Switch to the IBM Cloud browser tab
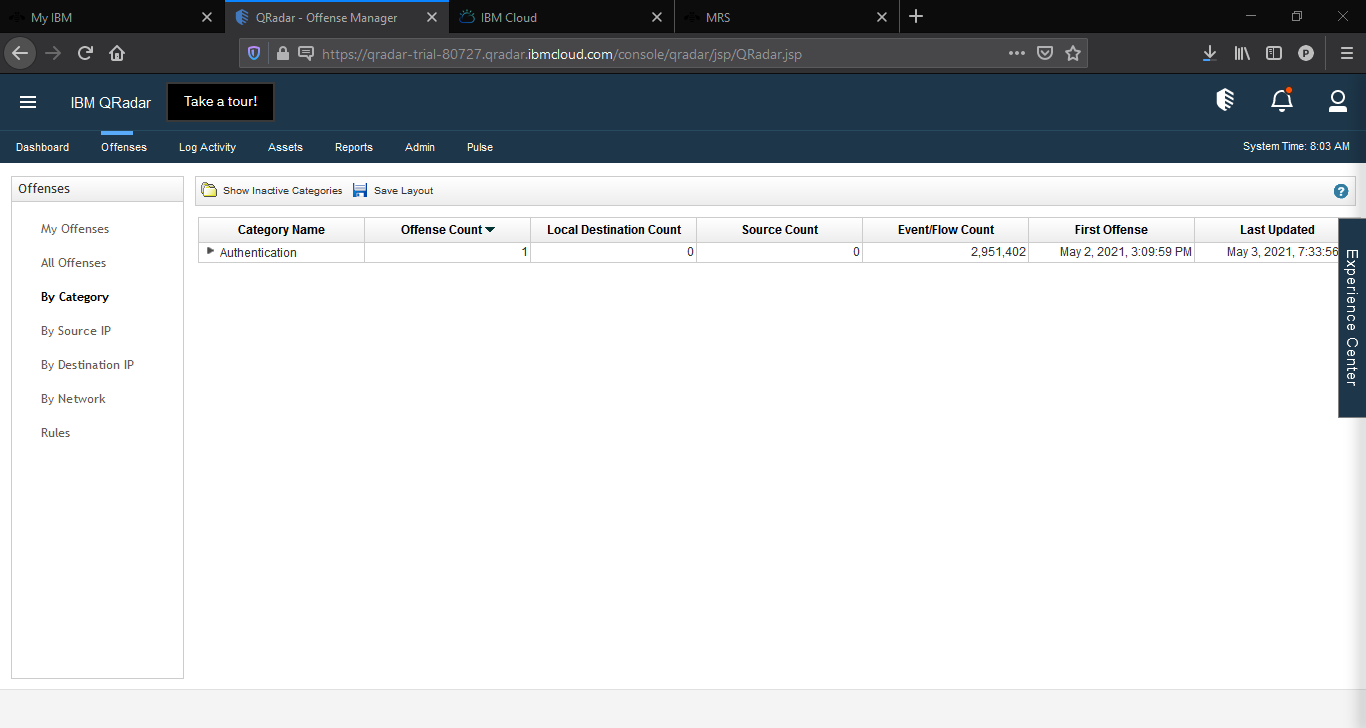 pos(562,17)
